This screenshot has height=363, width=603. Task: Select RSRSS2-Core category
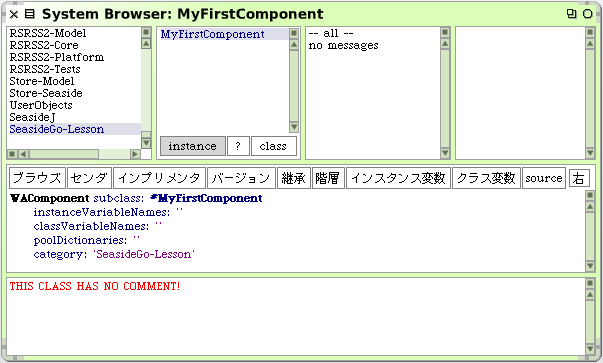click(44, 45)
